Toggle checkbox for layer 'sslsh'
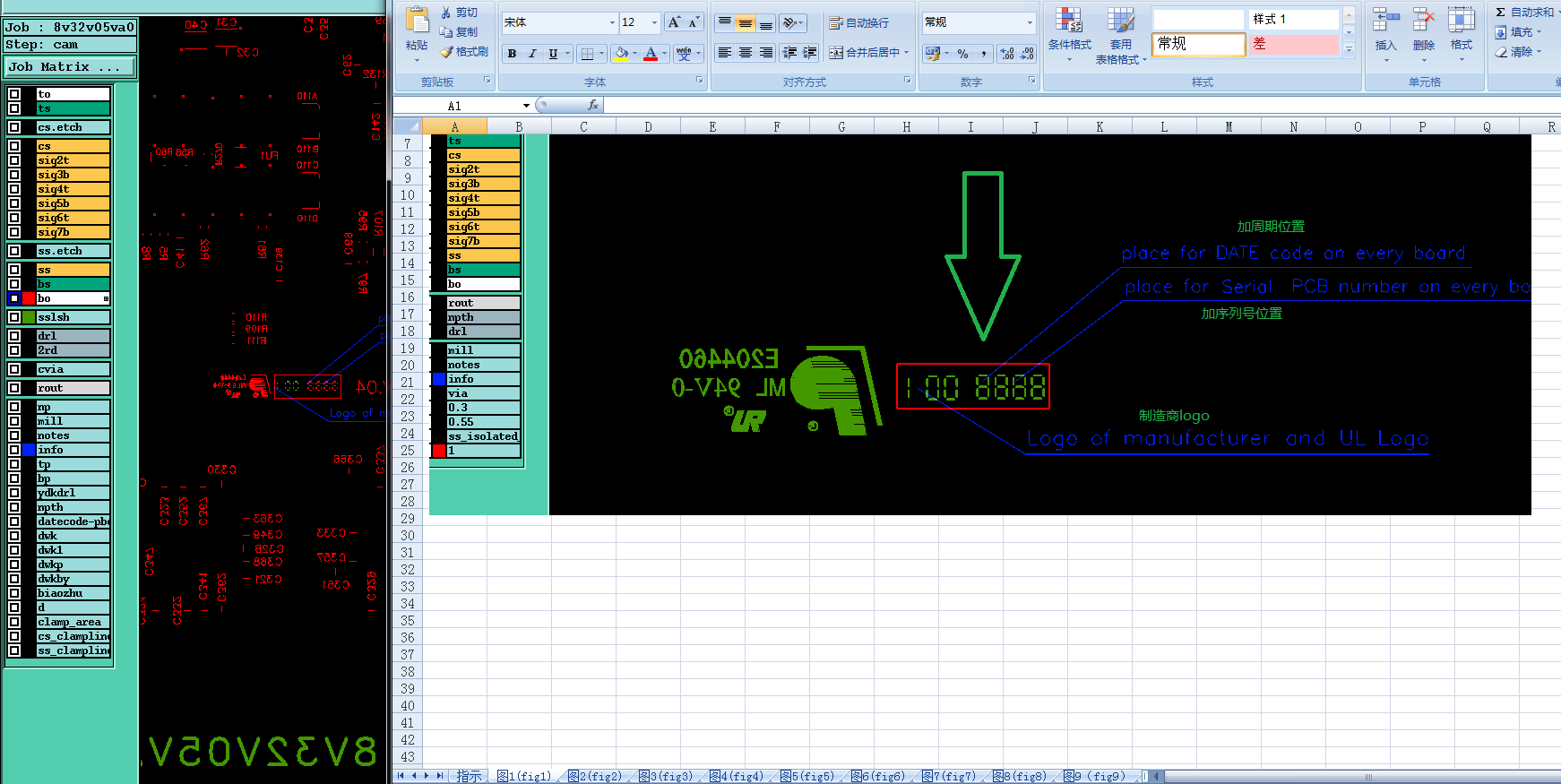Image resolution: width=1561 pixels, height=784 pixels. 14,317
